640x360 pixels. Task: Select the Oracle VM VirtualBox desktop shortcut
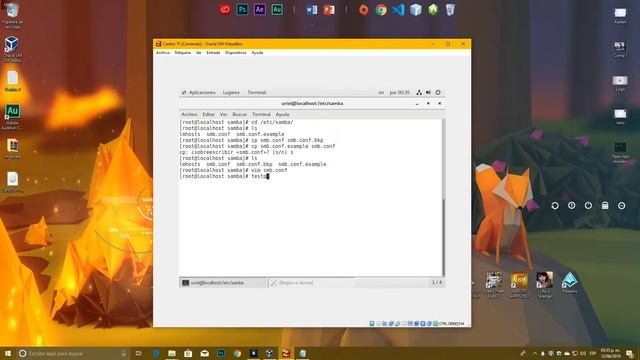point(12,49)
